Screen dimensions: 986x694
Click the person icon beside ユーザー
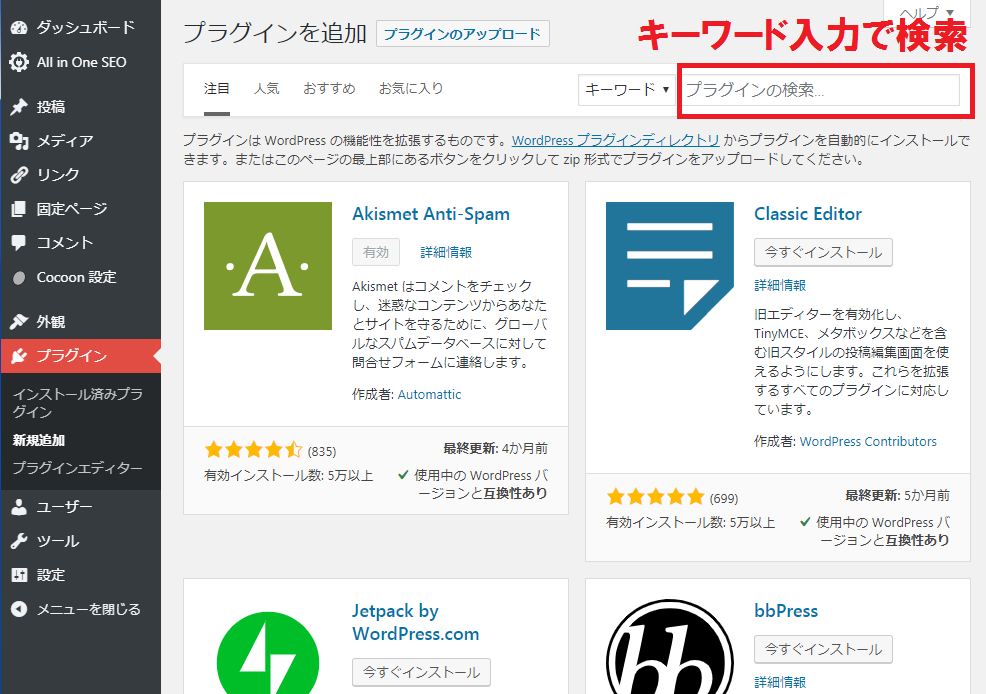(19, 507)
